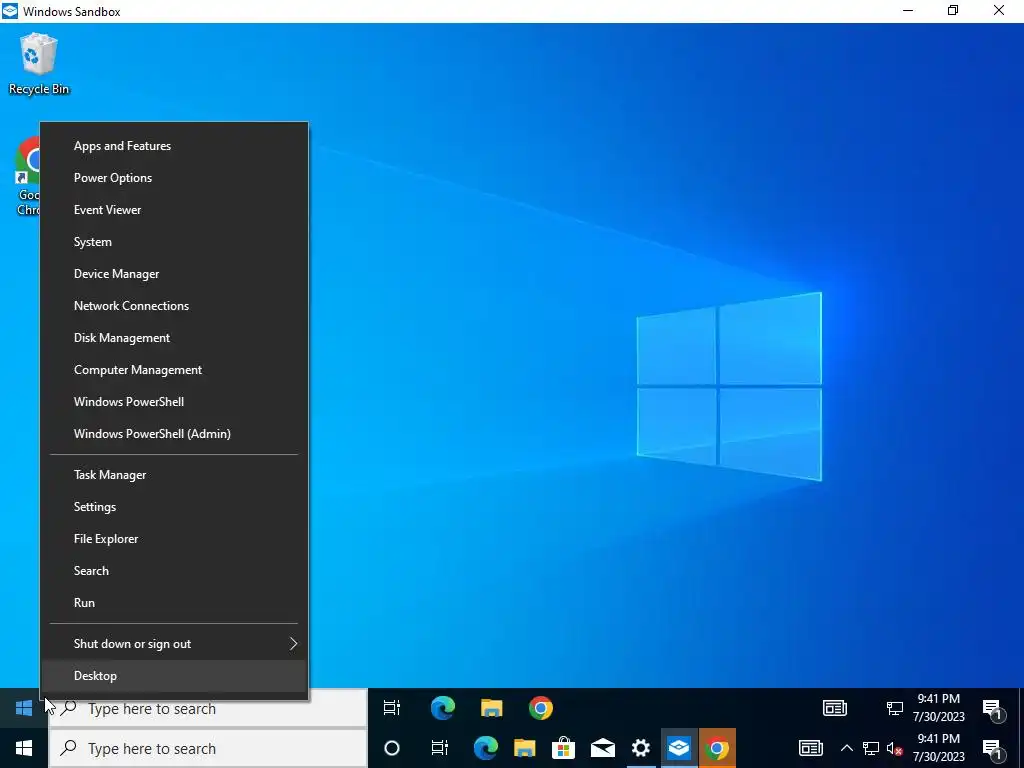The width and height of the screenshot is (1024, 768).
Task: Launch Windows PowerShell (Admin)
Action: [x=174, y=434]
